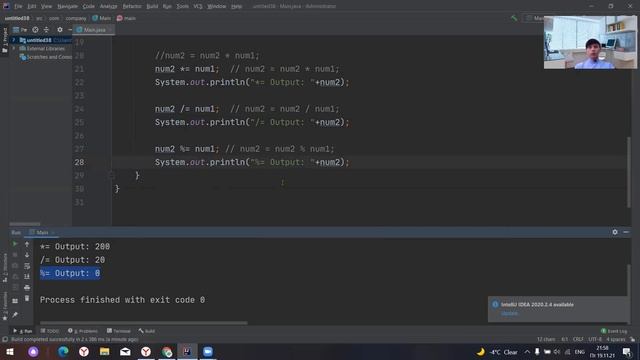Open Chrome from the taskbar
The image size is (640, 360).
coord(167,351)
